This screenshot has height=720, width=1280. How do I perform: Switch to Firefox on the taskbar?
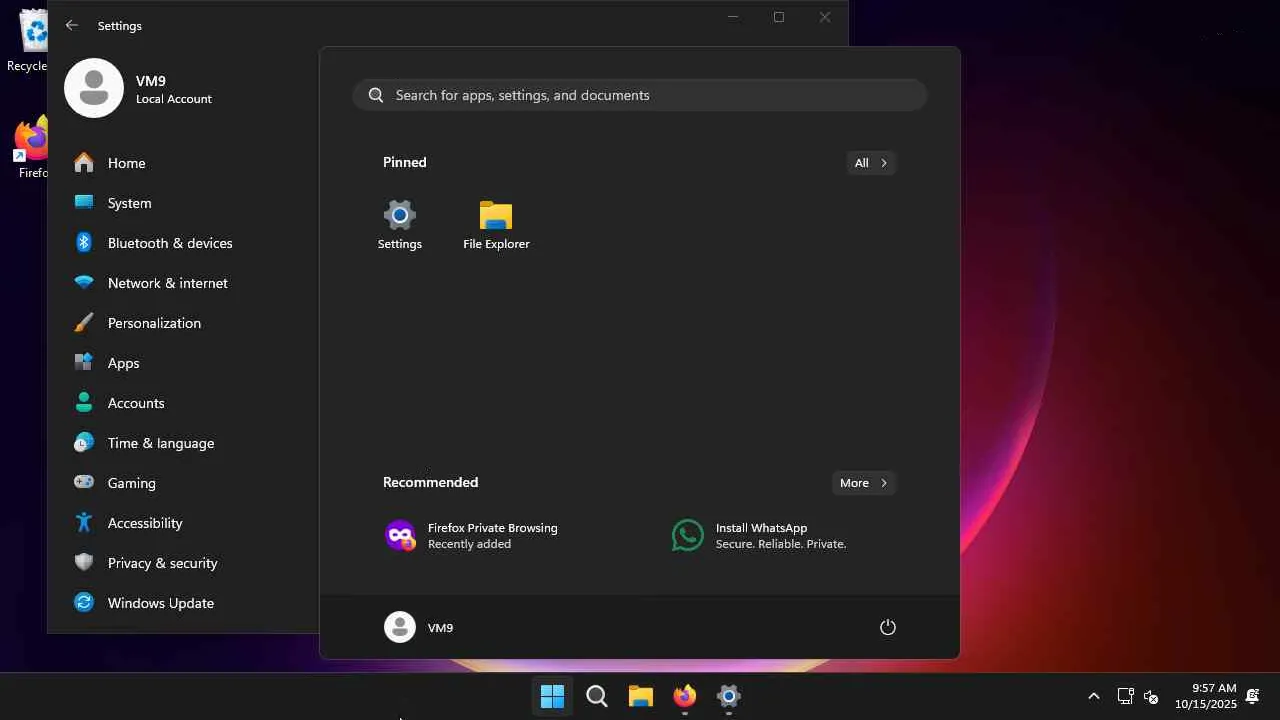click(x=685, y=696)
